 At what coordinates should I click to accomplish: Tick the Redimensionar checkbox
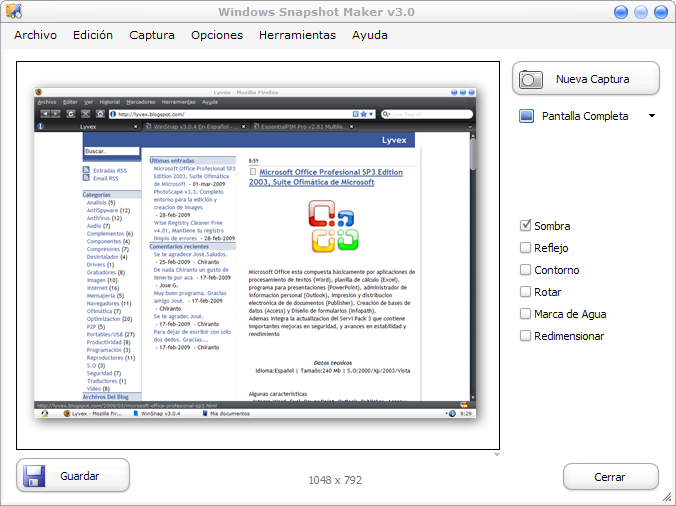coord(526,336)
